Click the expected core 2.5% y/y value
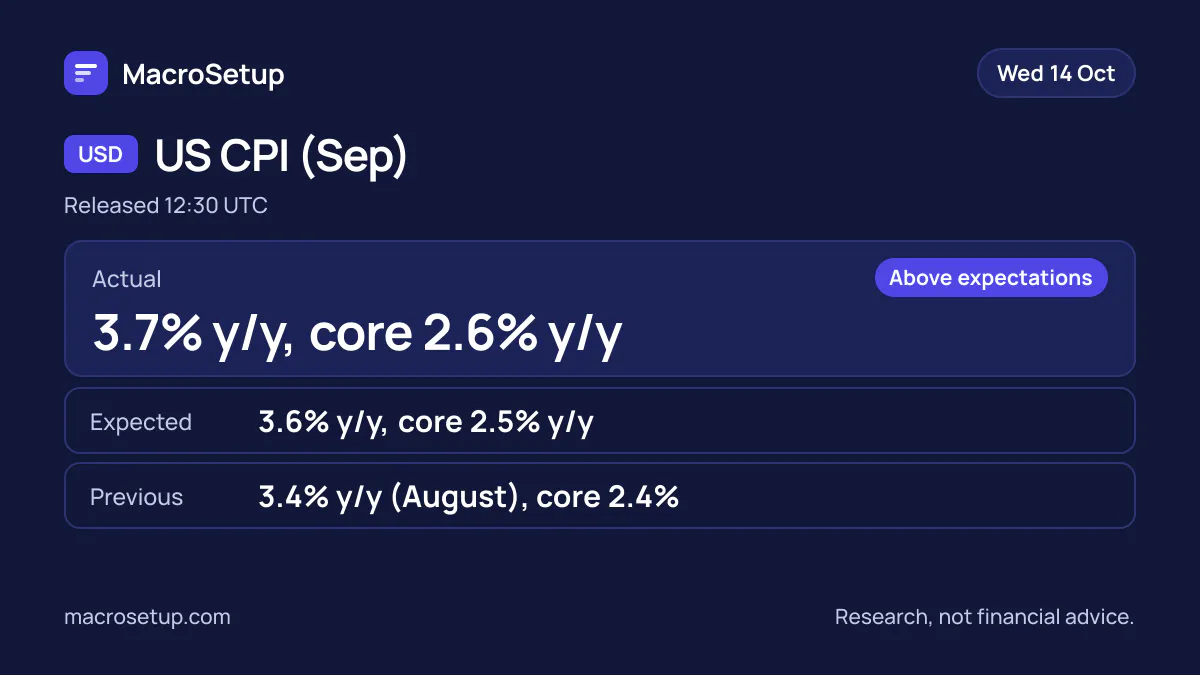The height and width of the screenshot is (675, 1200). pos(496,422)
